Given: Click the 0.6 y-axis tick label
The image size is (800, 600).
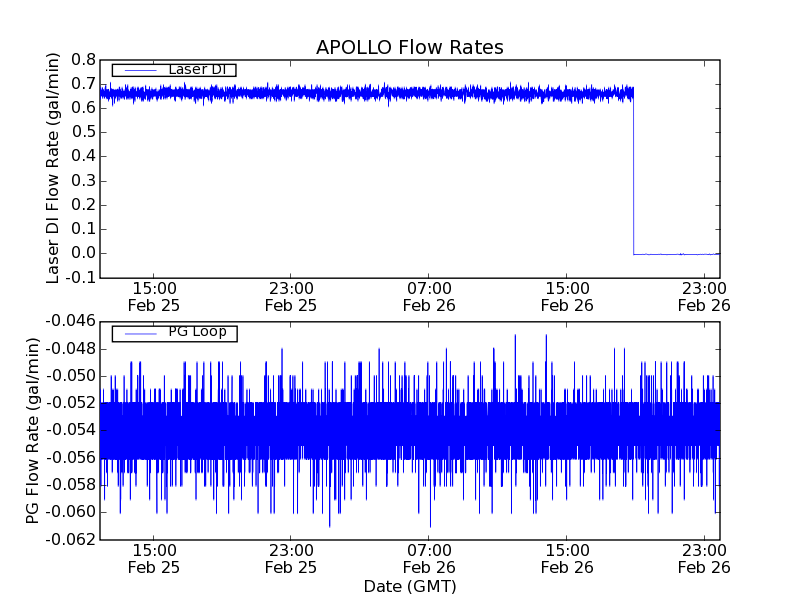Looking at the screenshot, I should tap(83, 108).
